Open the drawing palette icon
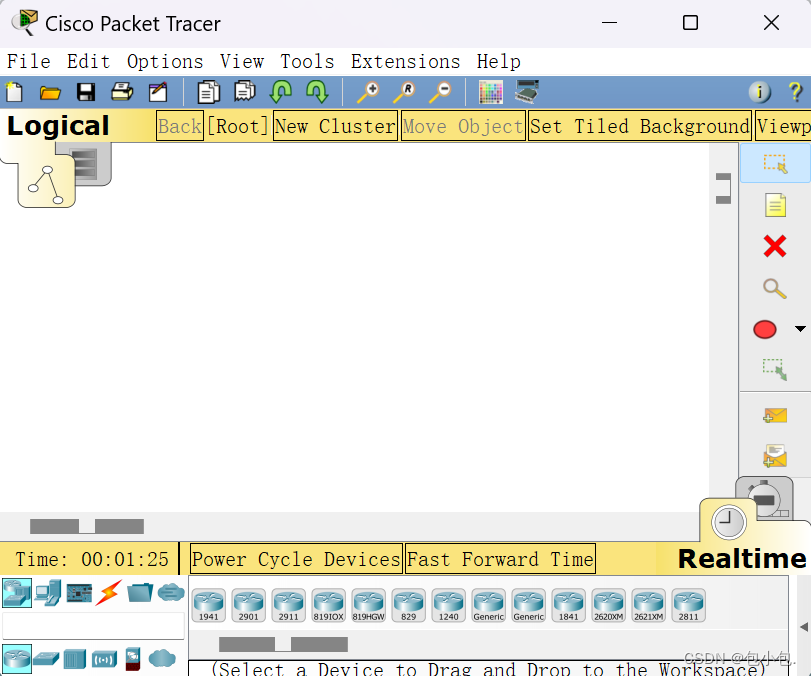This screenshot has height=676, width=811. tap(491, 92)
